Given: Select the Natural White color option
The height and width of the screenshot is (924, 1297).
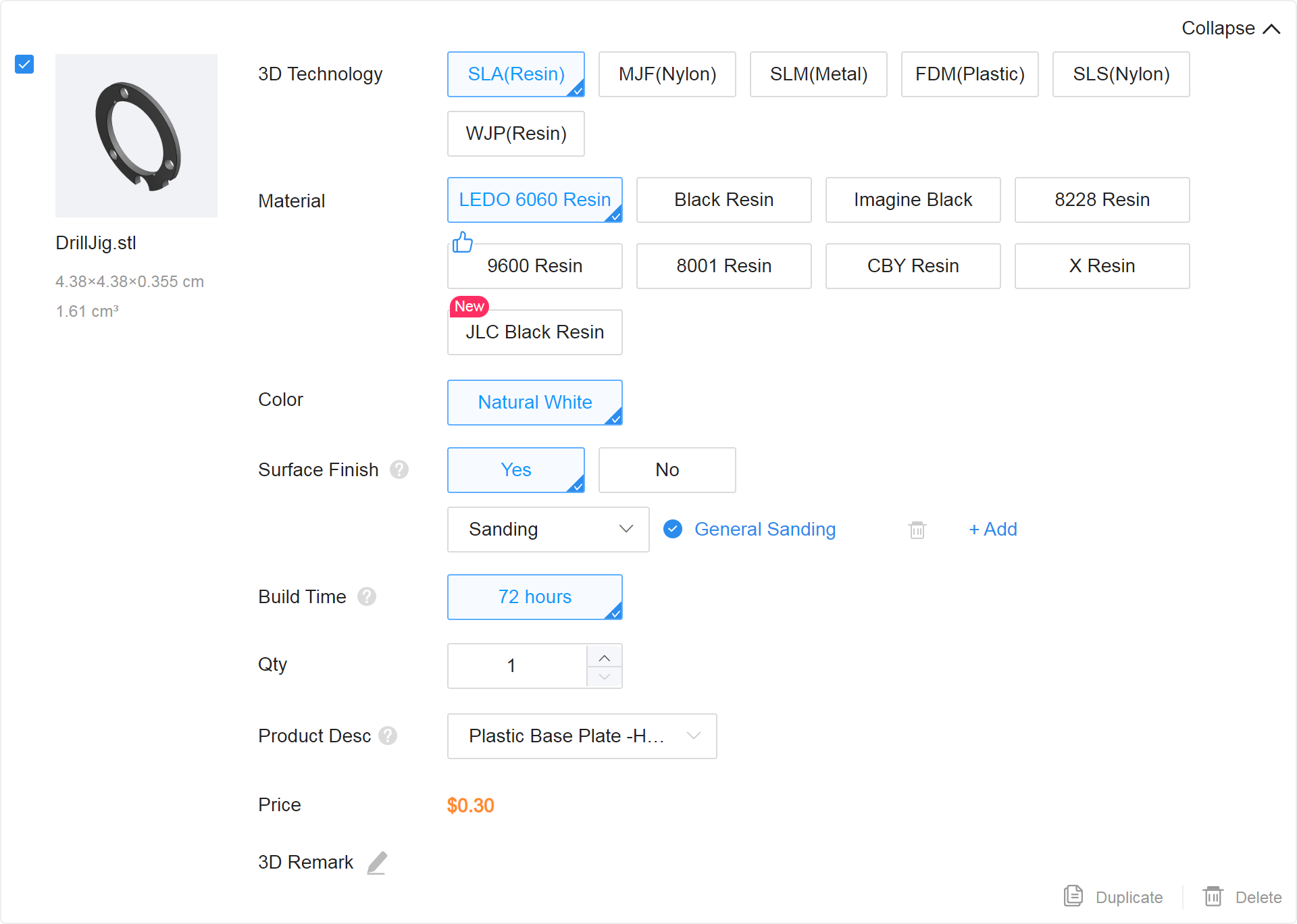Looking at the screenshot, I should pyautogui.click(x=534, y=403).
